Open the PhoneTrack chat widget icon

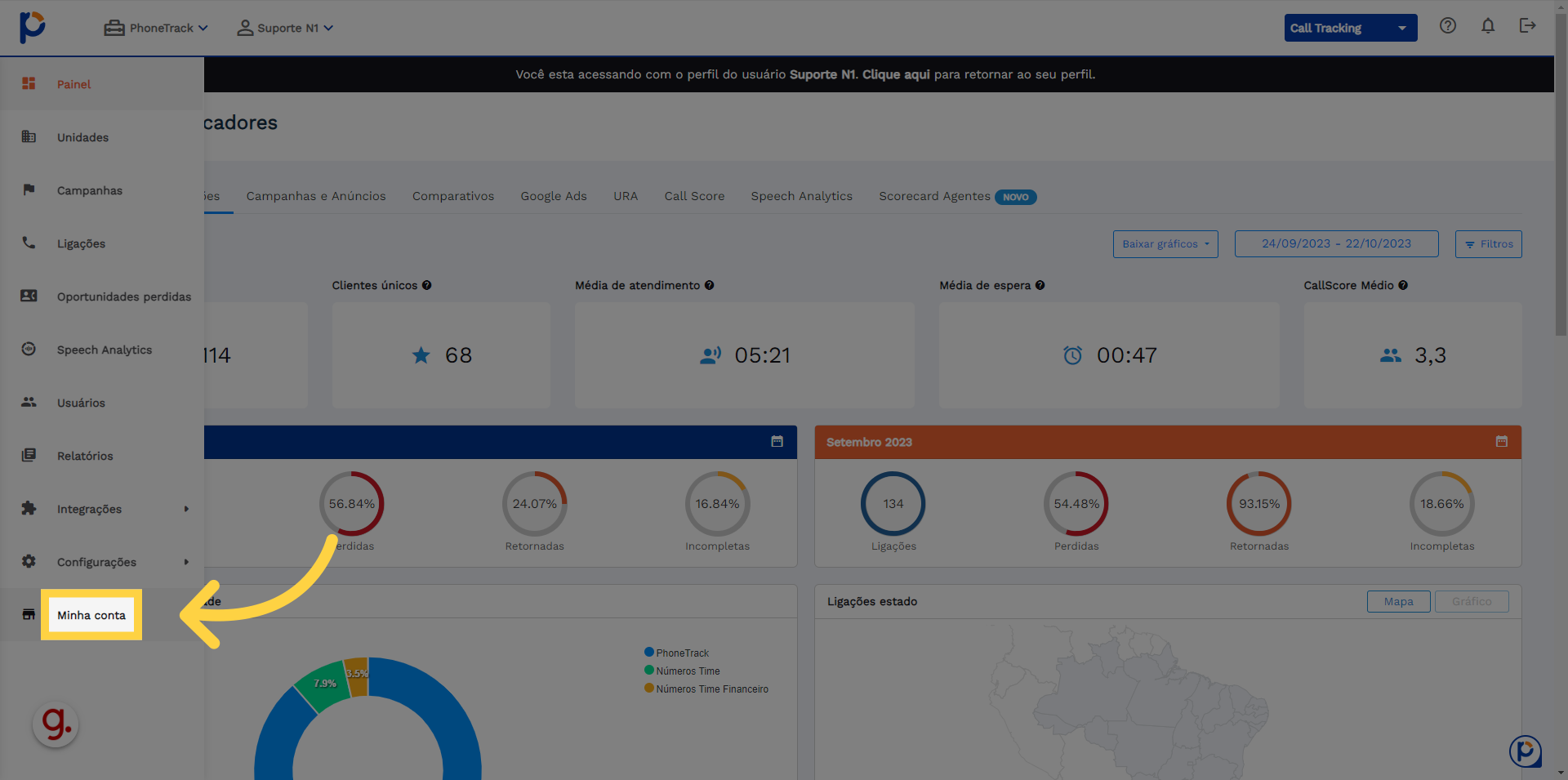click(1526, 751)
